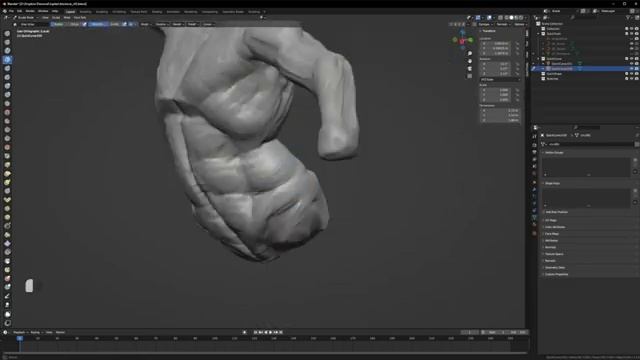Switch viewport to wireframe shading
640x360 pixels.
coord(507,18)
